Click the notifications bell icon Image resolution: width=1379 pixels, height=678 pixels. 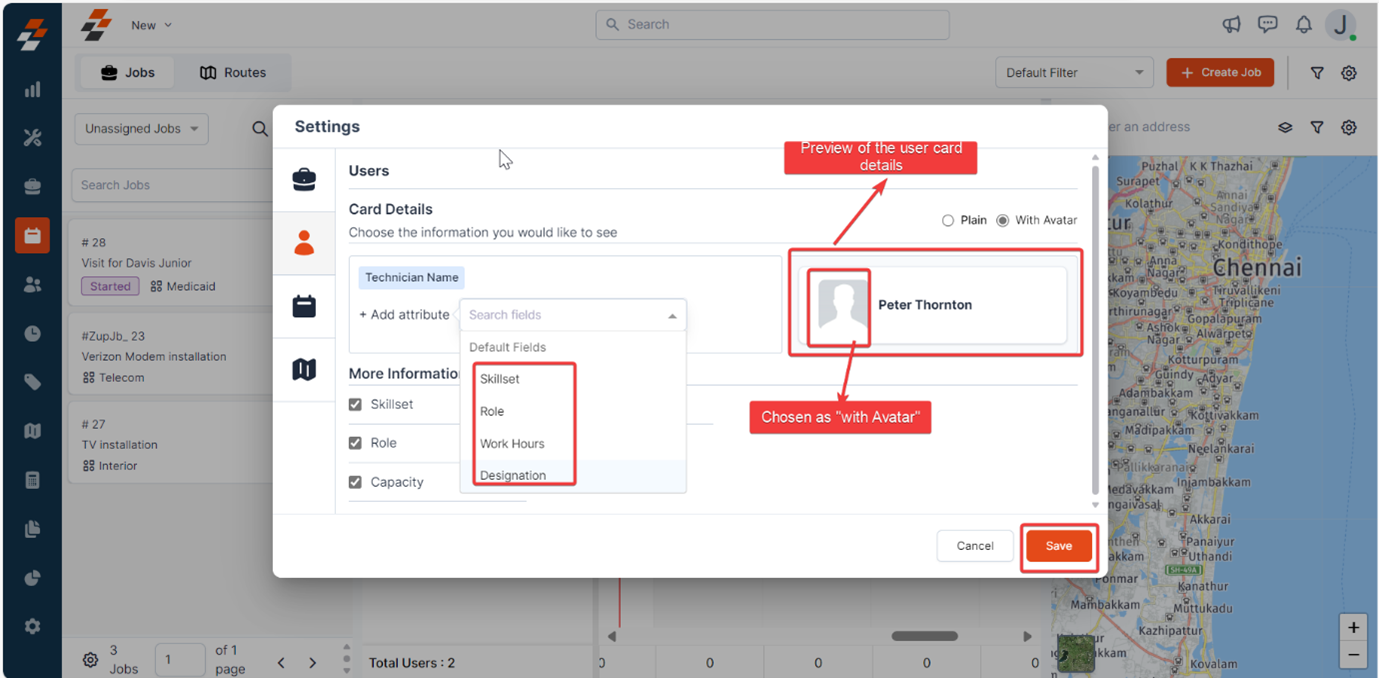pos(1303,25)
